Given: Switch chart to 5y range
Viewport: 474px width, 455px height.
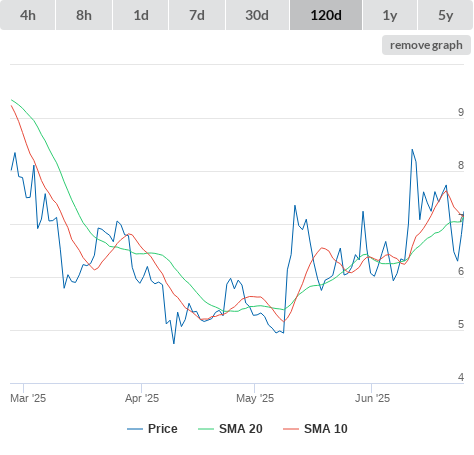Looking at the screenshot, I should [445, 15].
